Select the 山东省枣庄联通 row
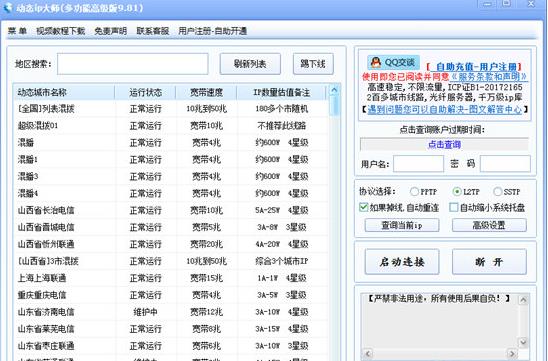Image resolution: width=548 pixels, height=361 pixels. click(x=171, y=346)
